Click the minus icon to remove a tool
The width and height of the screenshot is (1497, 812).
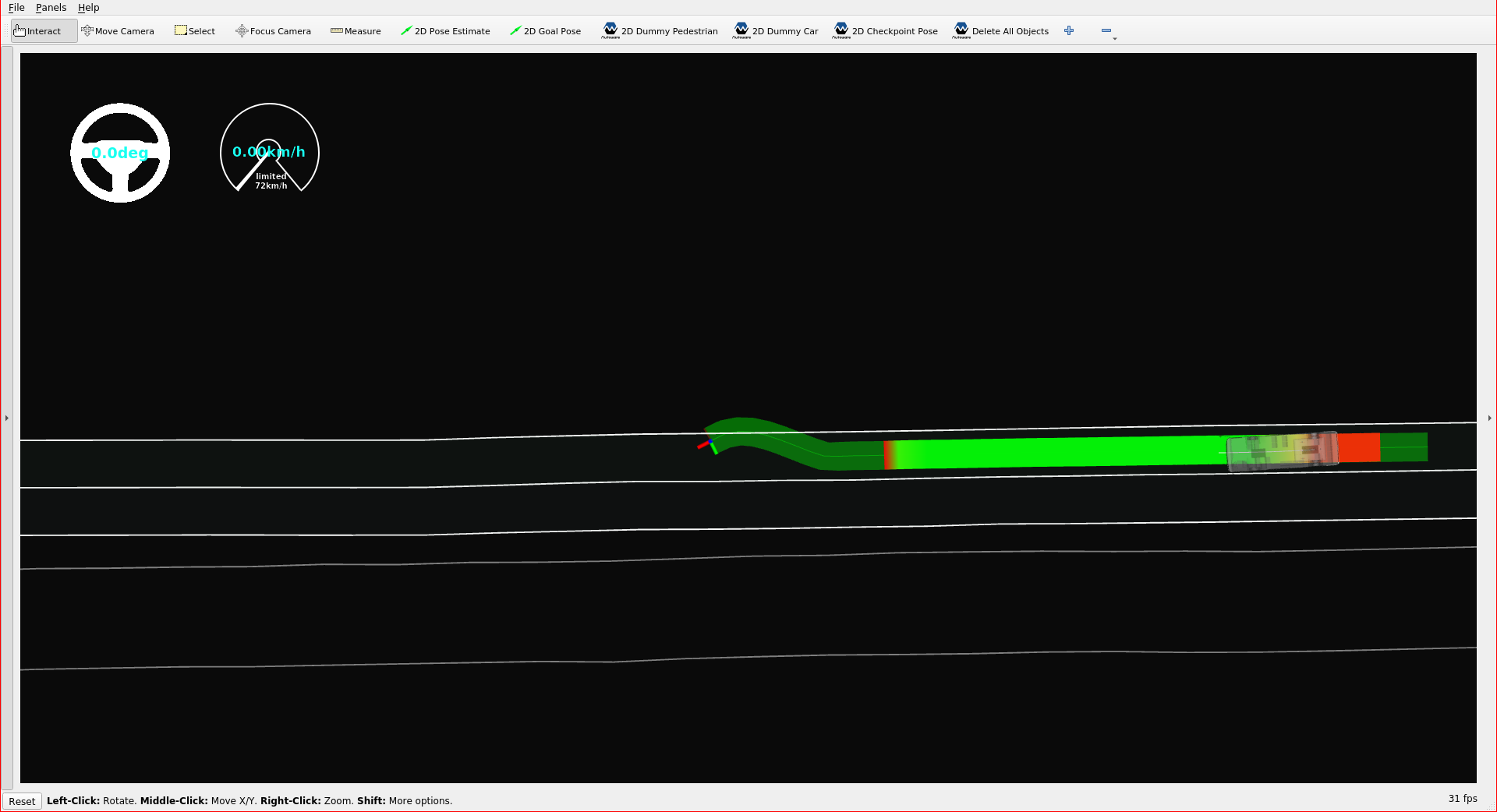1106,30
